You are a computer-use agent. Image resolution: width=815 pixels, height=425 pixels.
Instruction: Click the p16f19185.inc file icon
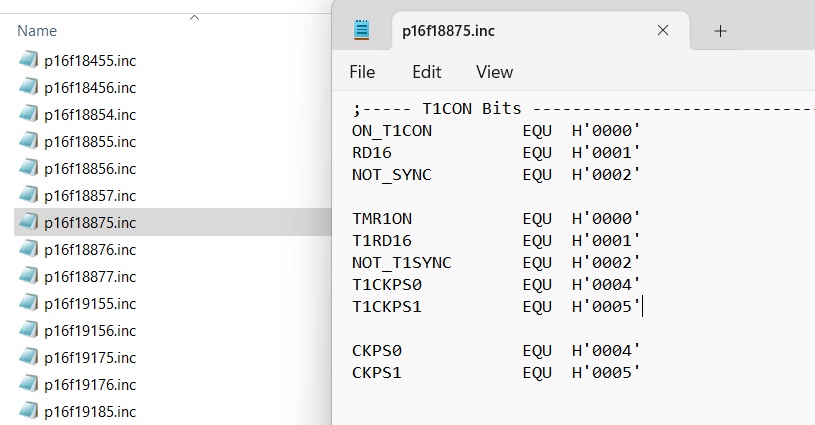coord(28,411)
